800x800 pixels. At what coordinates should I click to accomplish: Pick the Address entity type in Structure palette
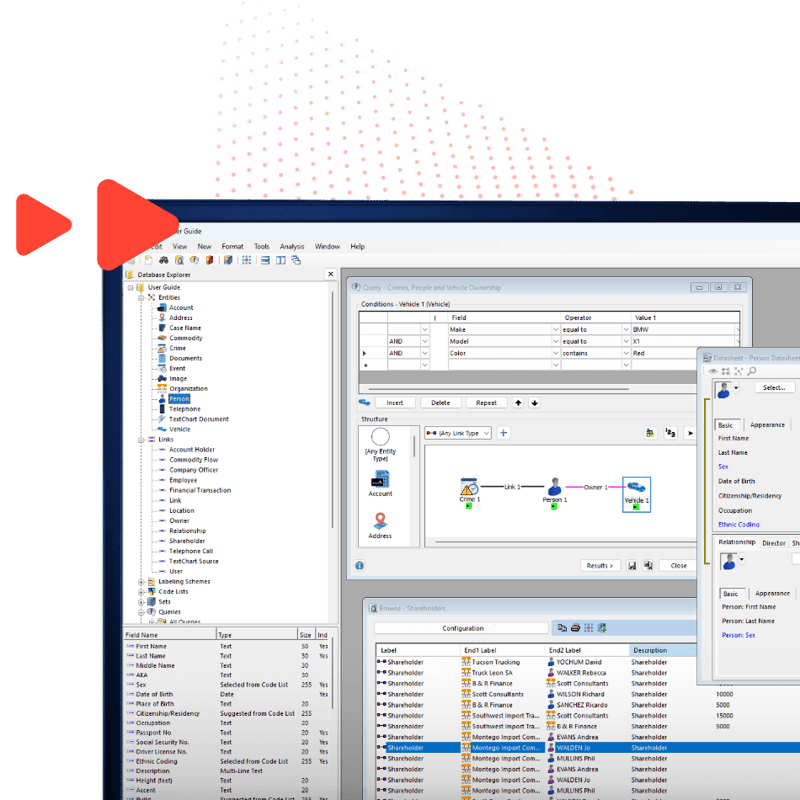coord(380,522)
